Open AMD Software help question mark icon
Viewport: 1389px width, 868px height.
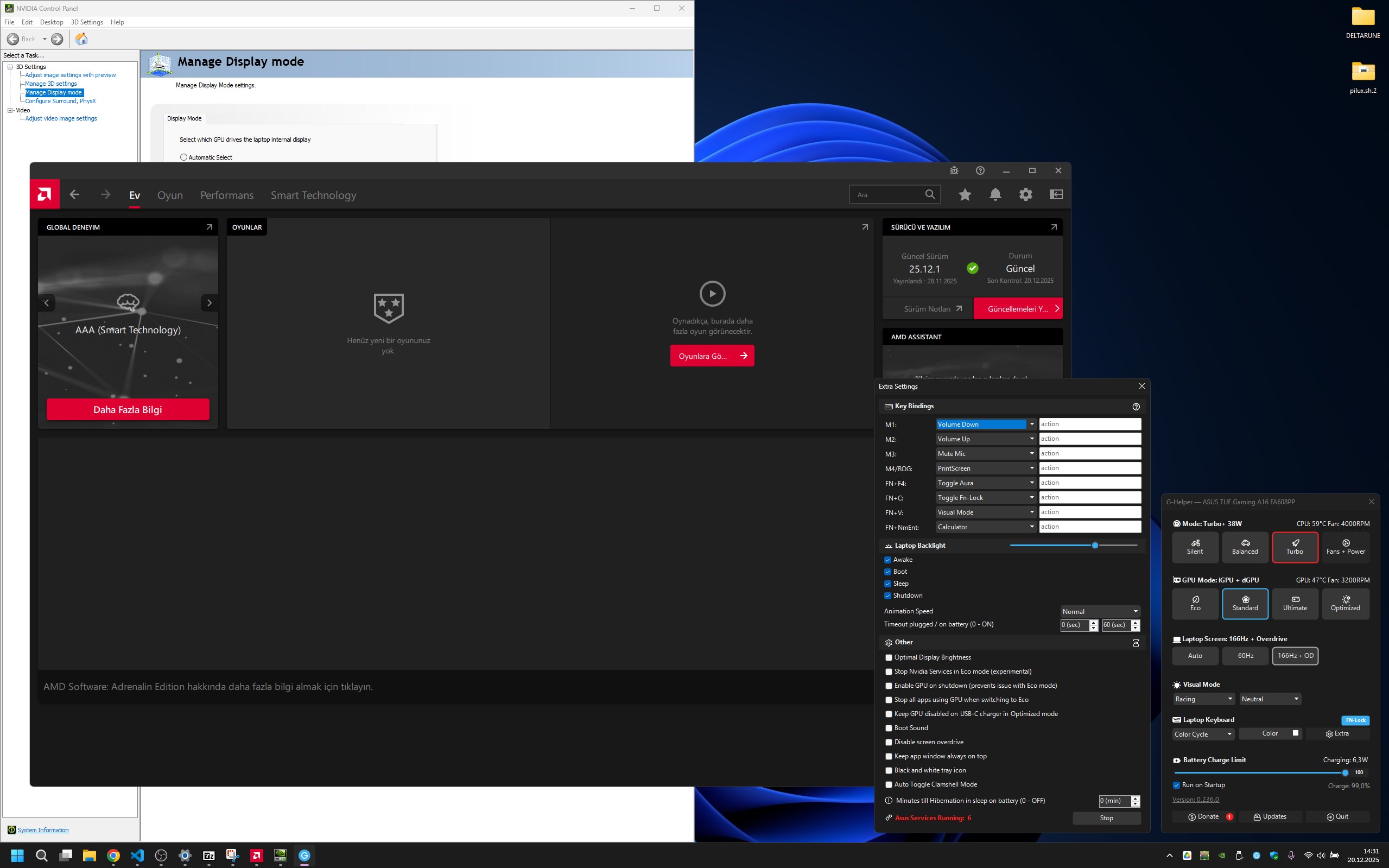click(x=980, y=170)
